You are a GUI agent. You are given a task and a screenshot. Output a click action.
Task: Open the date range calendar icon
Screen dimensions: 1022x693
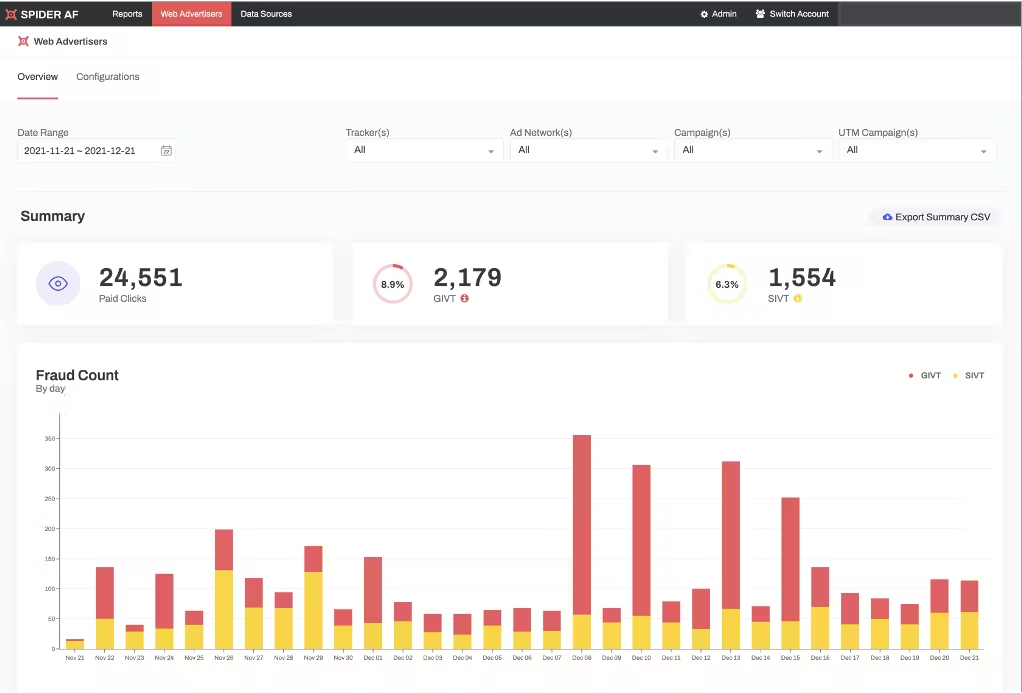pos(166,151)
